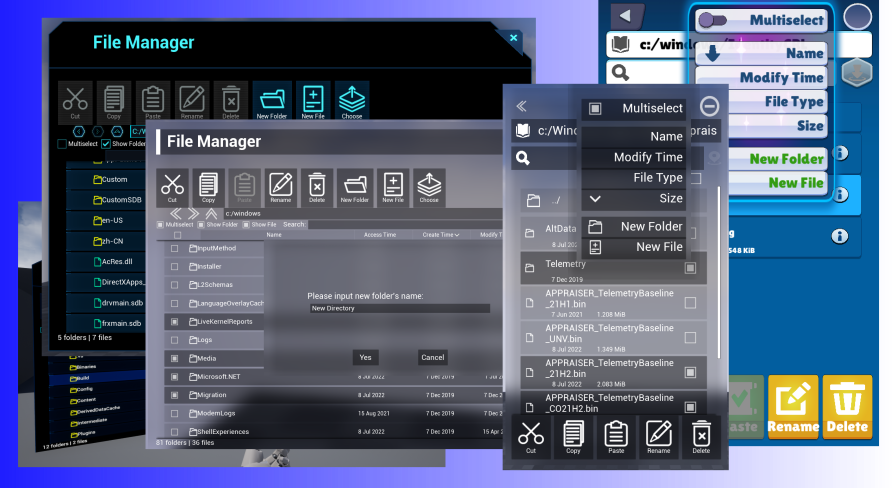Click Cancel in new folder dialog

coord(433,357)
